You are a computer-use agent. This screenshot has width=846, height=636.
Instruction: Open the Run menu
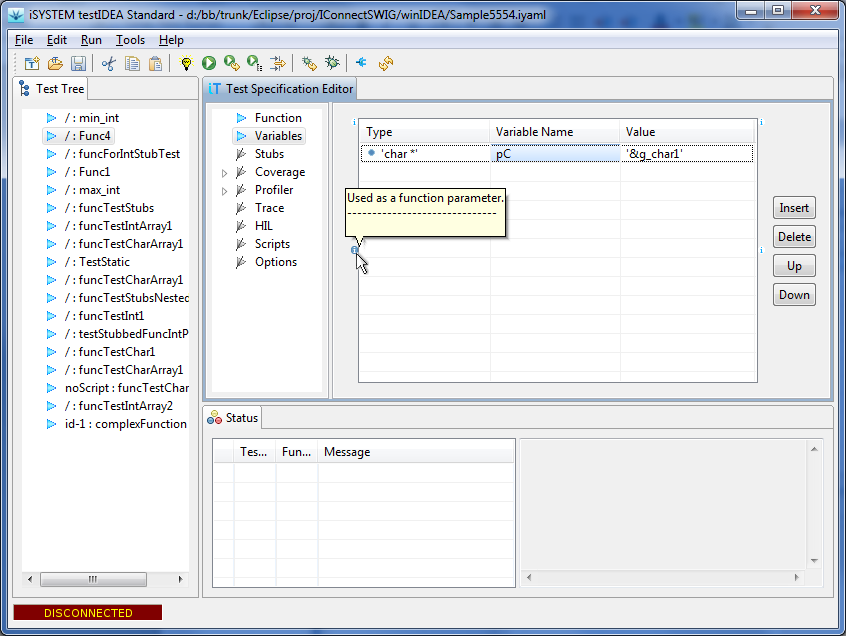(x=91, y=40)
